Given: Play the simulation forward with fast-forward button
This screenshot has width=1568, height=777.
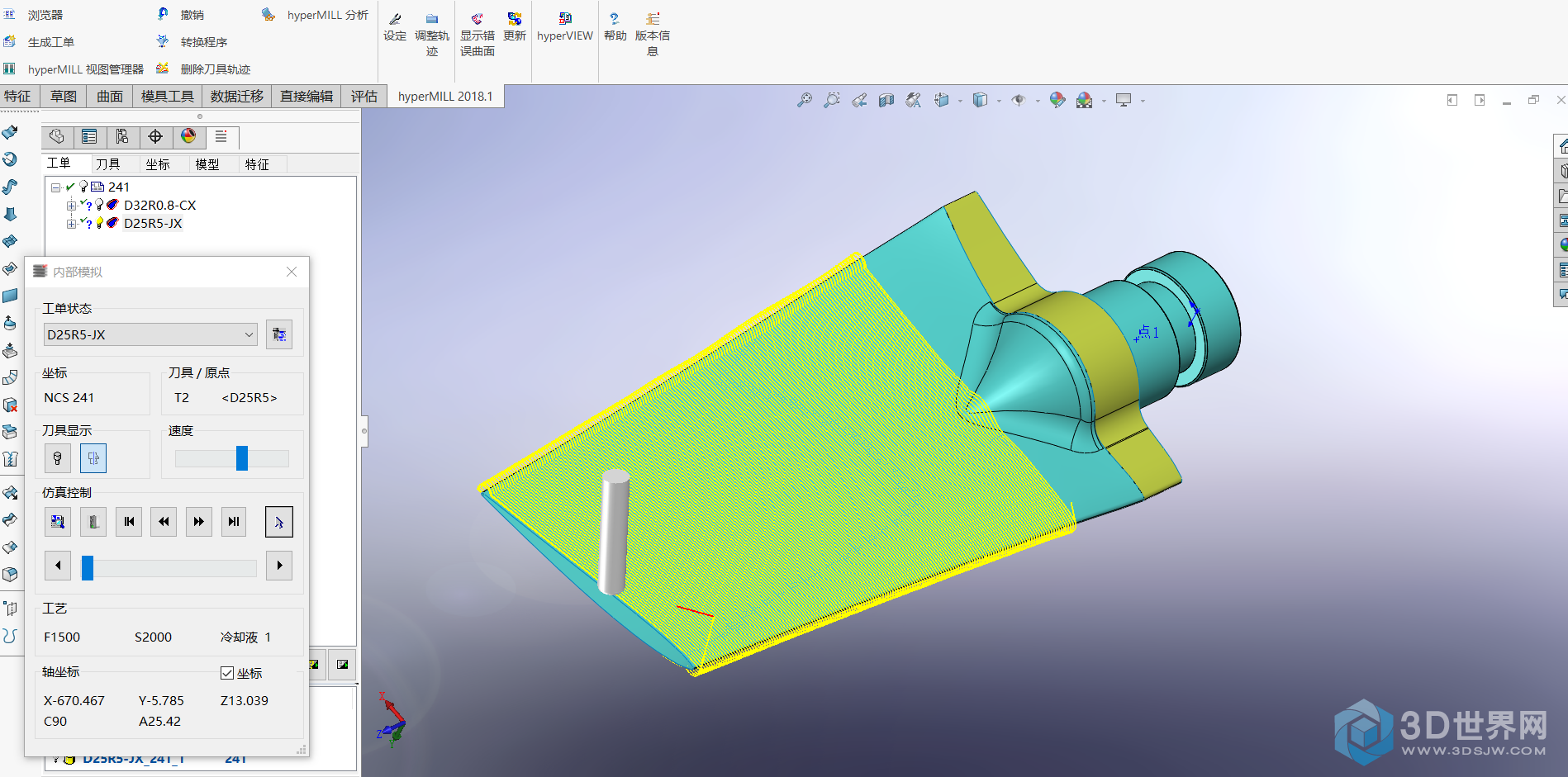Looking at the screenshot, I should click(199, 522).
